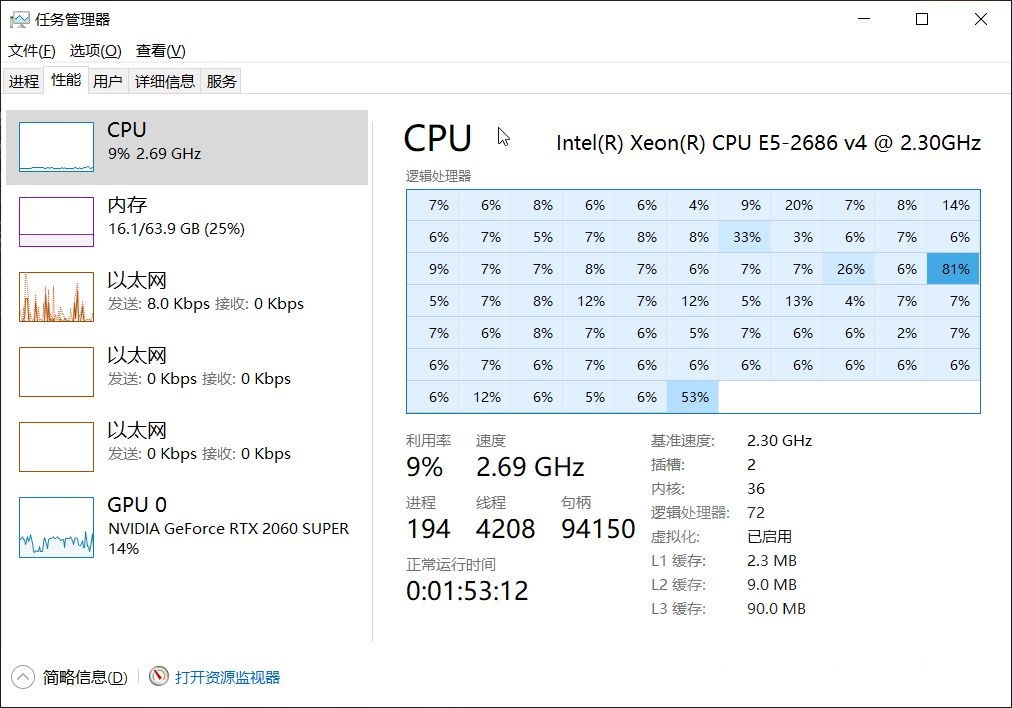Viewport: 1012px width, 708px height.
Task: Select the first 以太网 graph with network activity
Action: 56,296
